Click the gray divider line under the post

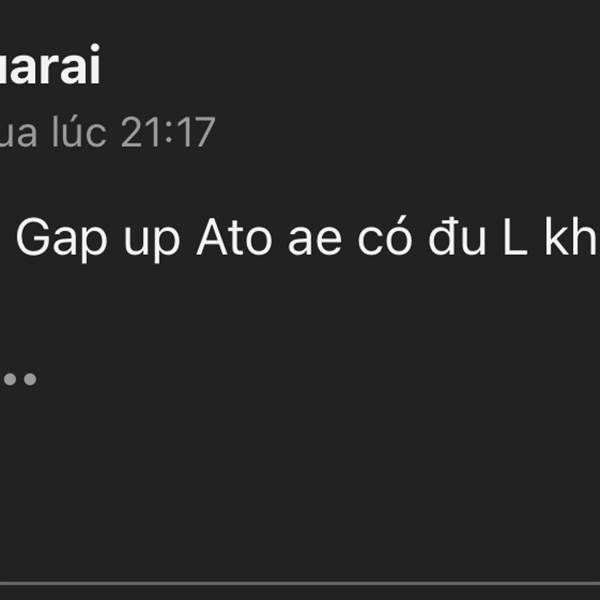[300, 584]
